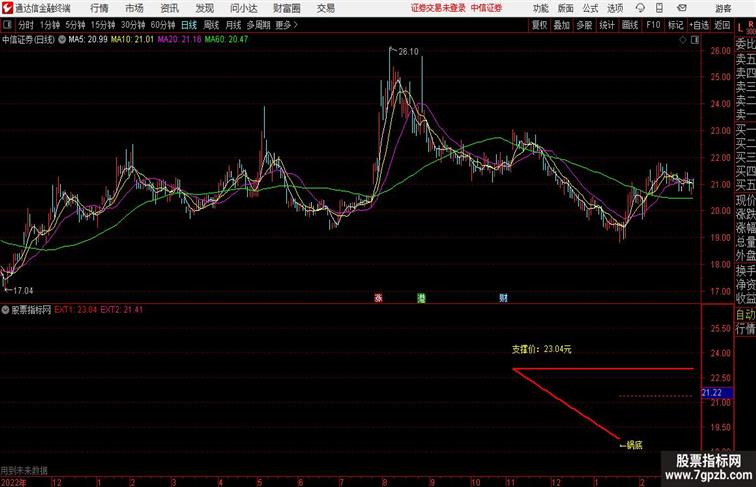The width and height of the screenshot is (756, 487).
Task: Open the 市场 menu
Action: point(134,8)
